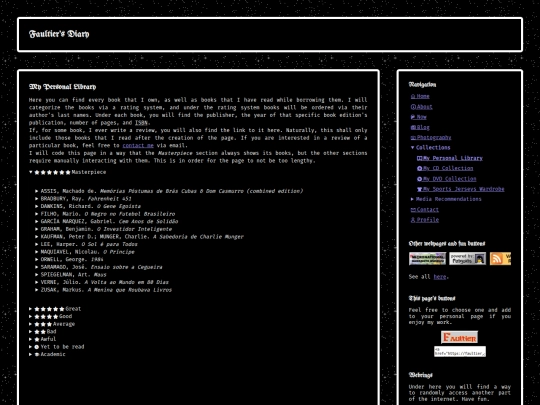Click the book icon beside My Personal Library

(x=419, y=158)
